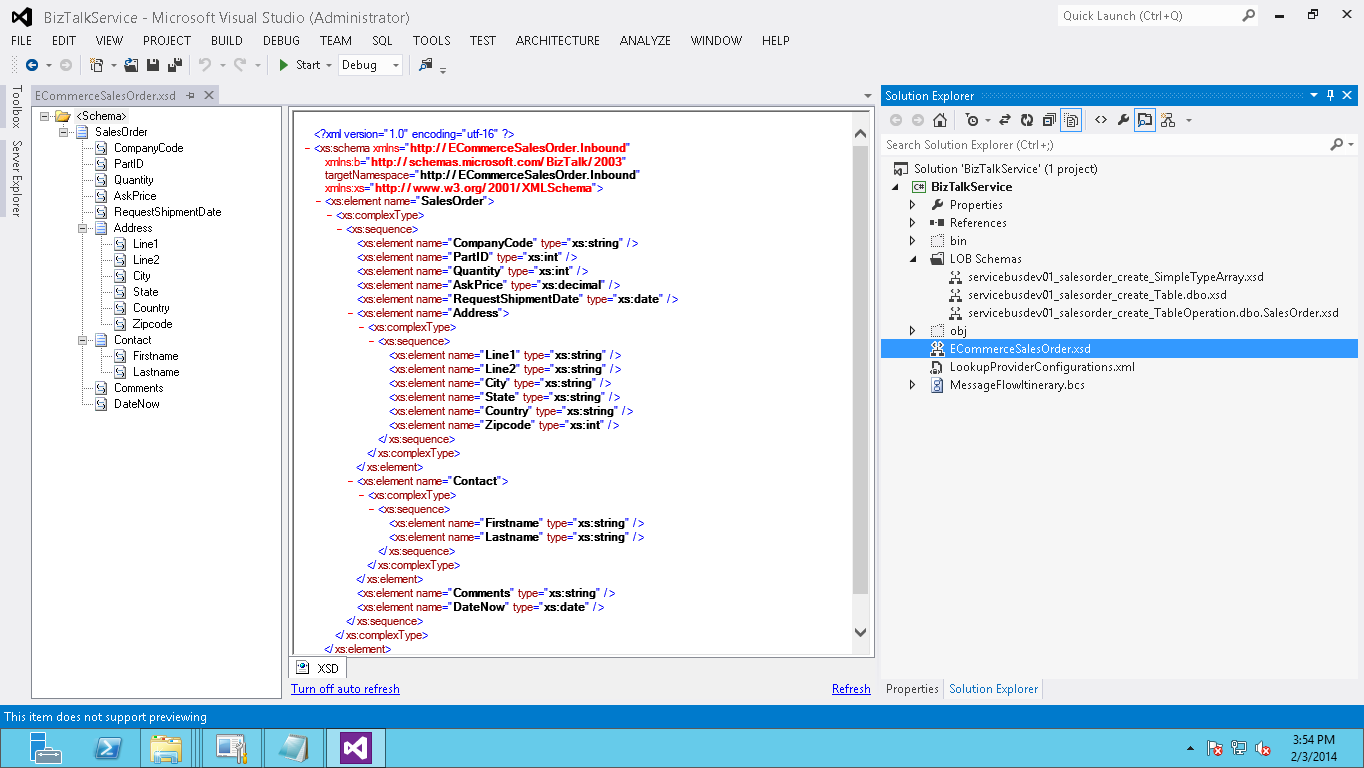Click the View Code icon in Solution Explorer
The height and width of the screenshot is (768, 1364).
coord(1100,120)
